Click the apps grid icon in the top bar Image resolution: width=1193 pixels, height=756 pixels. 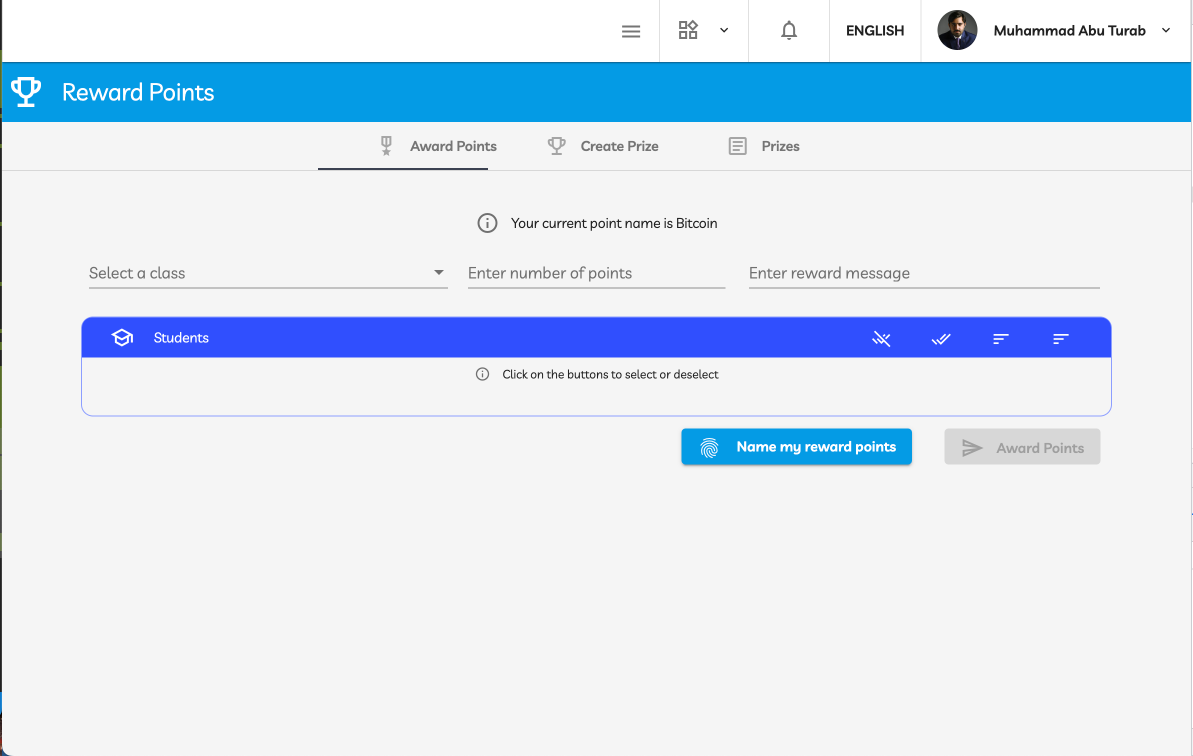(688, 30)
